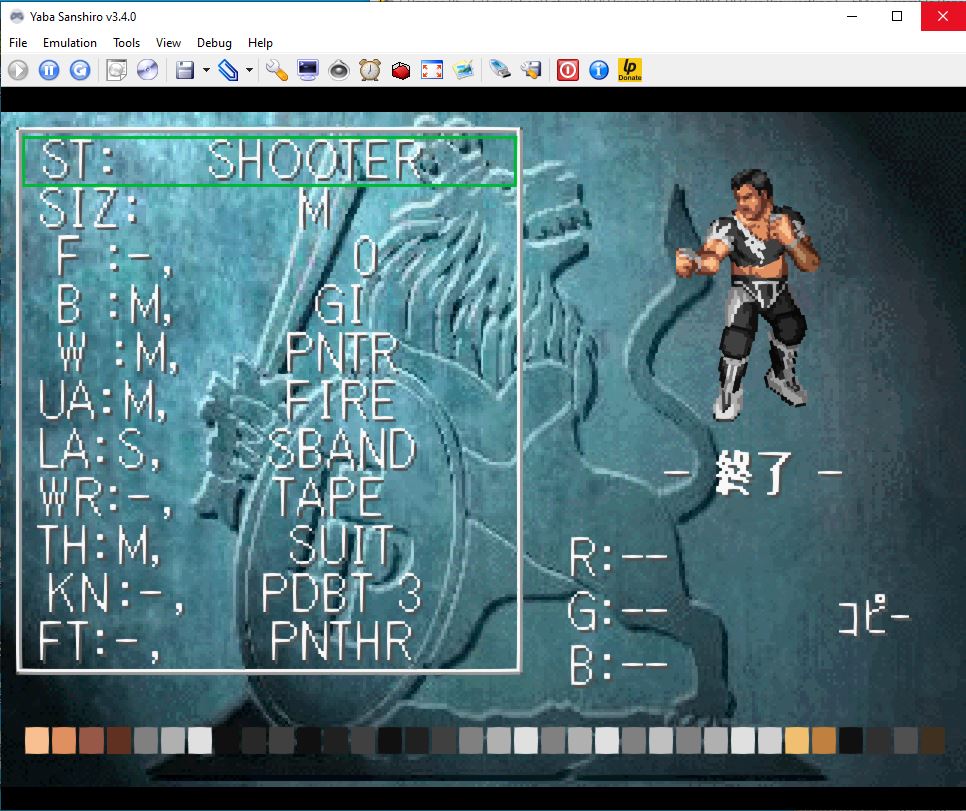The image size is (966, 811).
Task: Click the Run emulation play icon
Action: (18, 70)
